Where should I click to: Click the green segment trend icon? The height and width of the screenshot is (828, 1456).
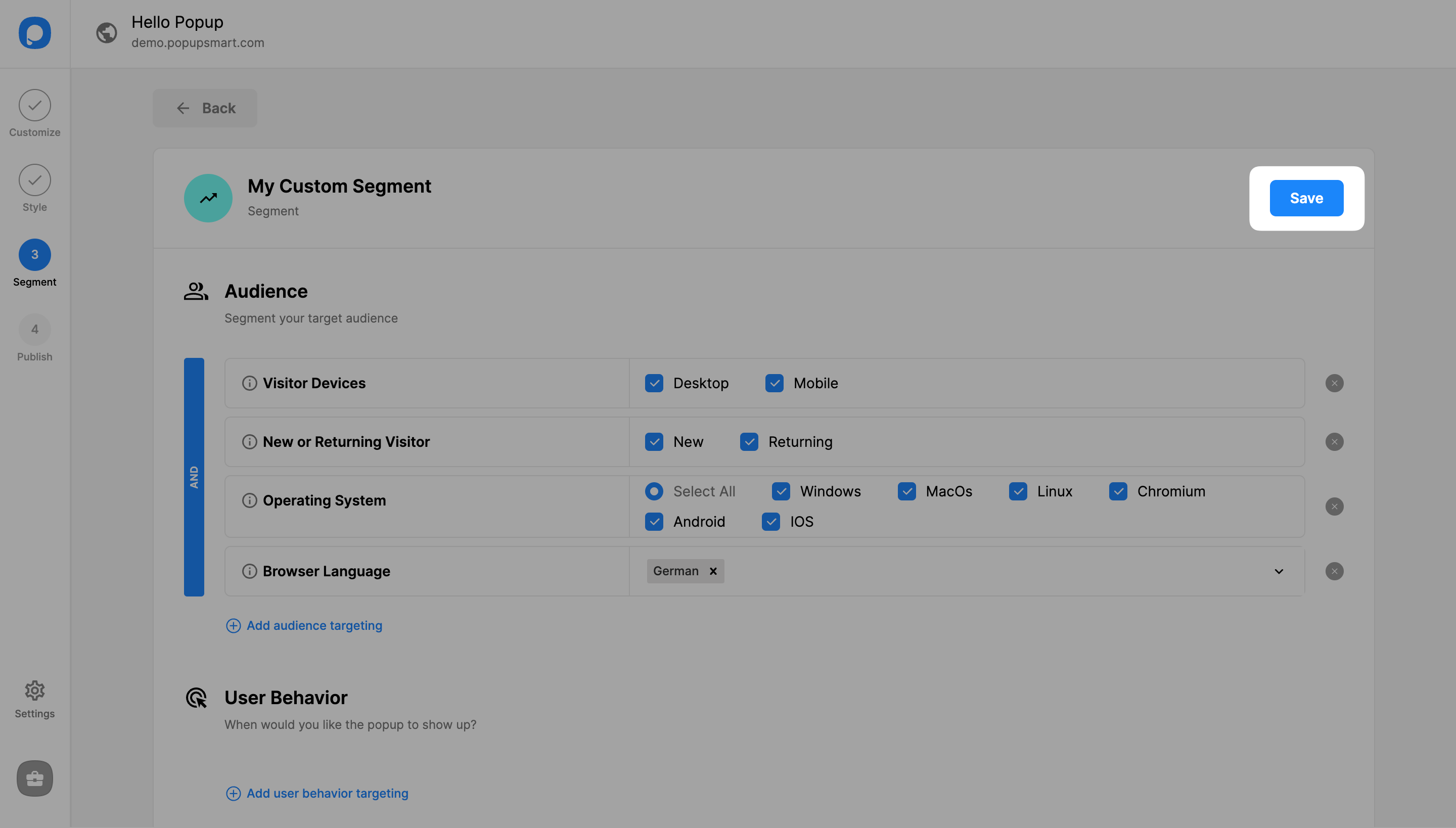tap(208, 198)
